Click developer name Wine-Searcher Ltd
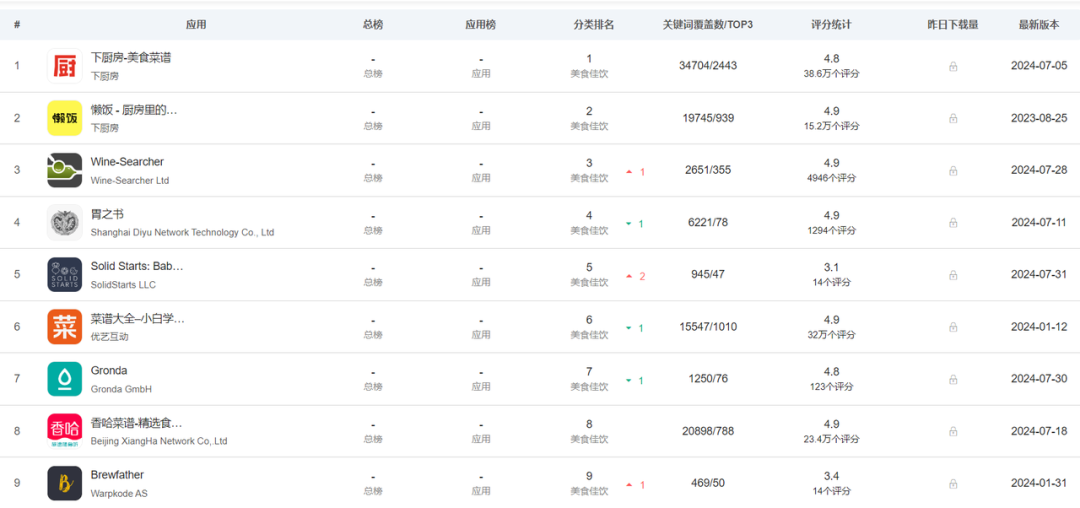This screenshot has height=508, width=1080. click(x=129, y=180)
